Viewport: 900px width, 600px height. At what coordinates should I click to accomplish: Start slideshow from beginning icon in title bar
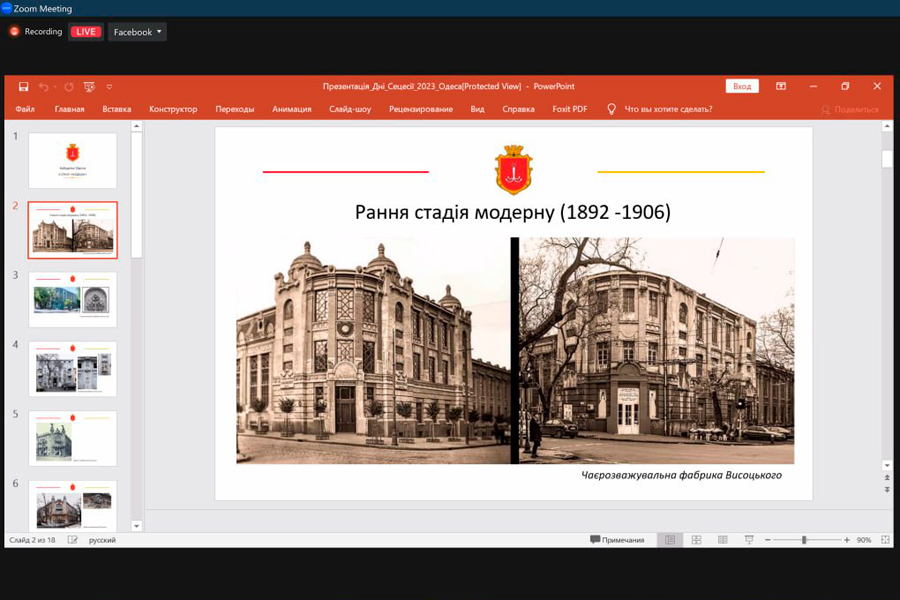89,87
